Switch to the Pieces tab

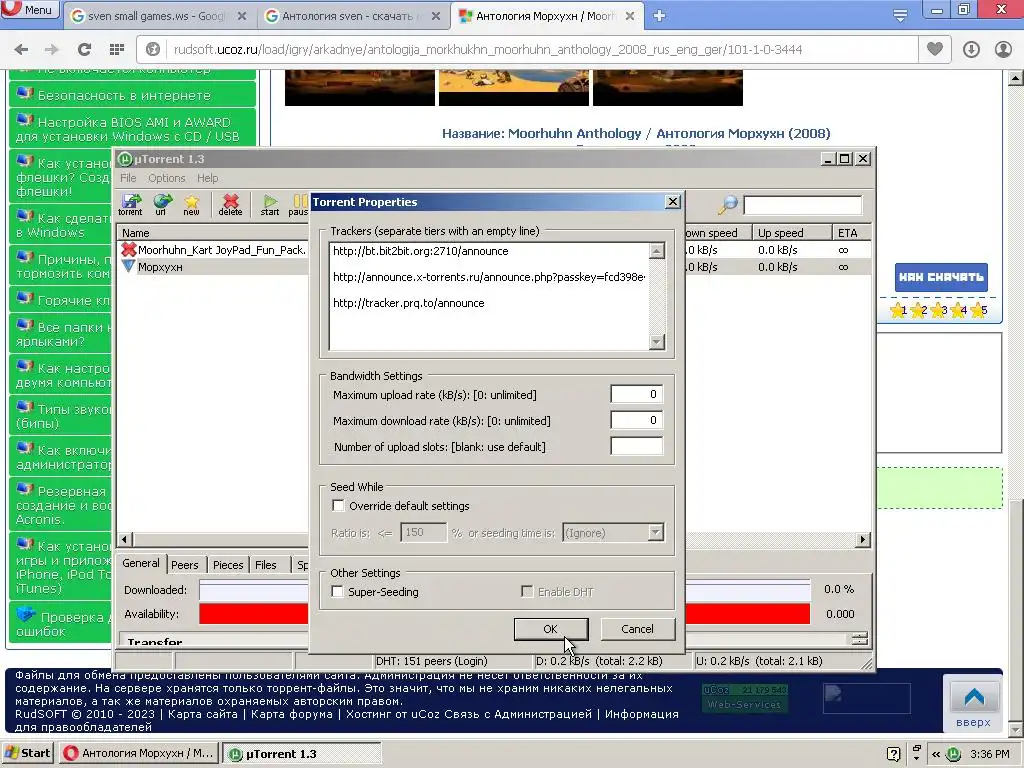228,565
